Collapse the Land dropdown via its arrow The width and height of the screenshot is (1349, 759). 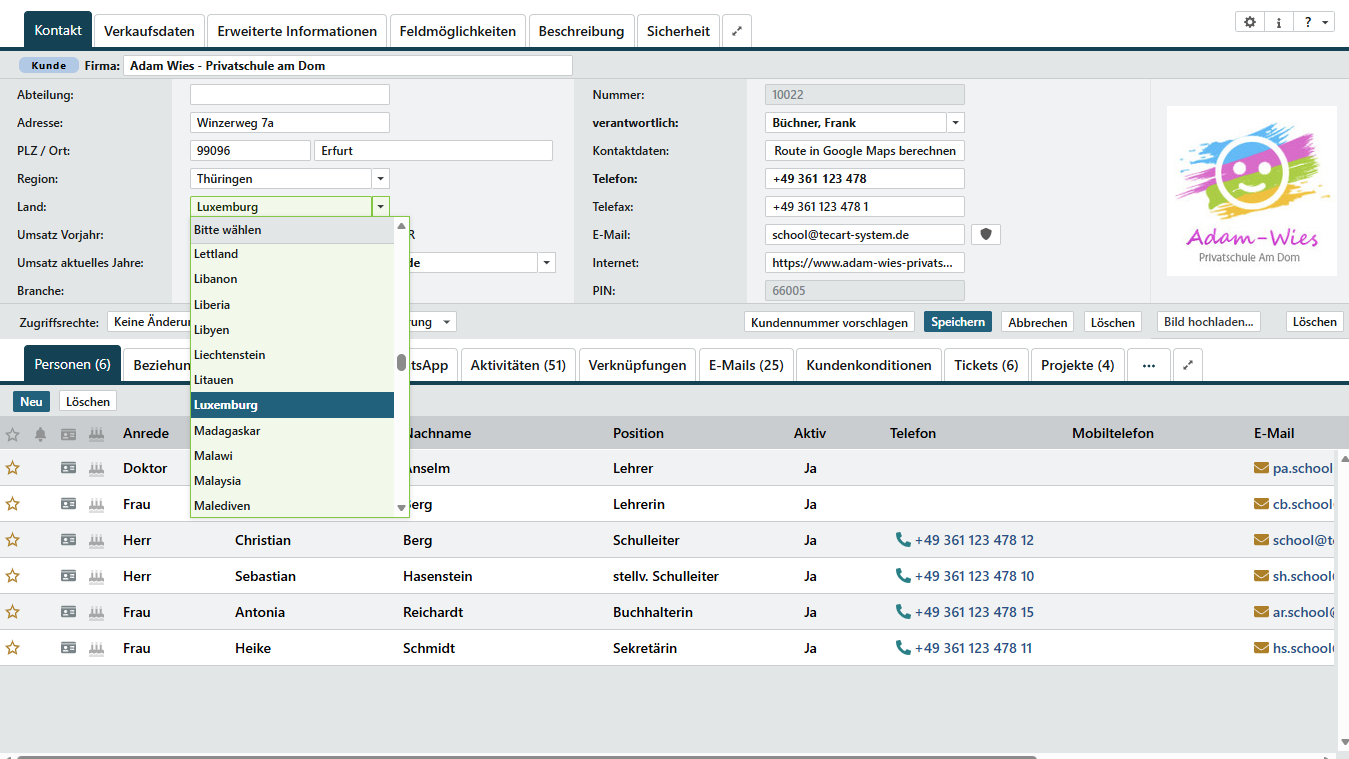380,207
